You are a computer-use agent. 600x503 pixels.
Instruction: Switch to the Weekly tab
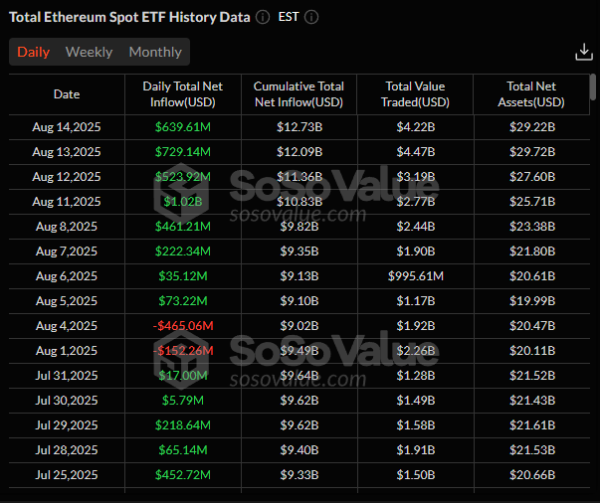(x=89, y=52)
